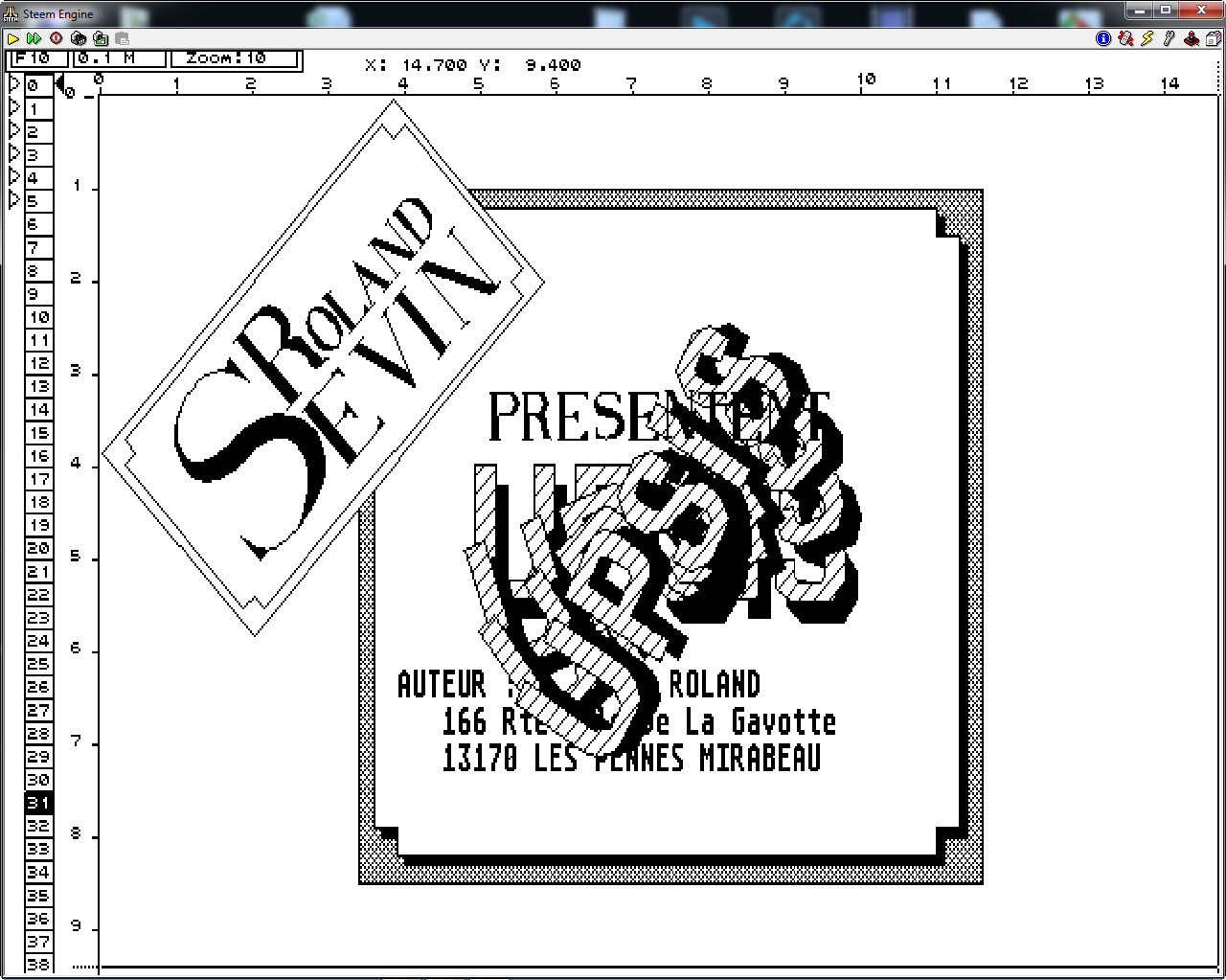Click the F 10 field box
The height and width of the screenshot is (980, 1226).
click(38, 58)
